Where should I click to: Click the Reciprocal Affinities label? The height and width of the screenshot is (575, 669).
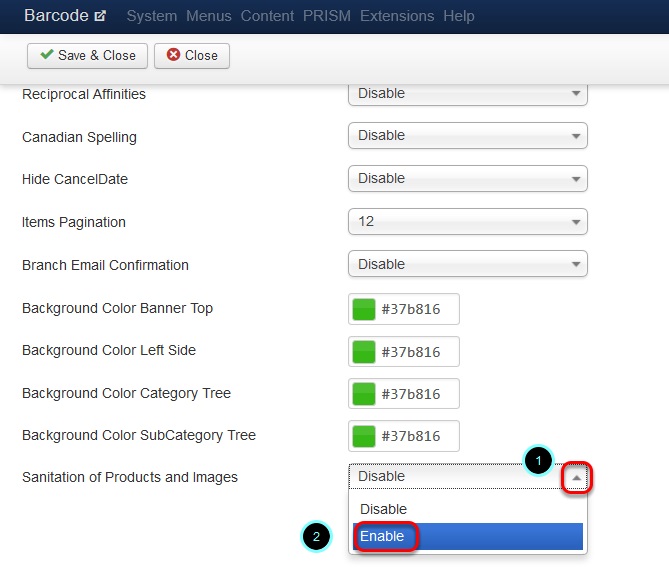[84, 94]
